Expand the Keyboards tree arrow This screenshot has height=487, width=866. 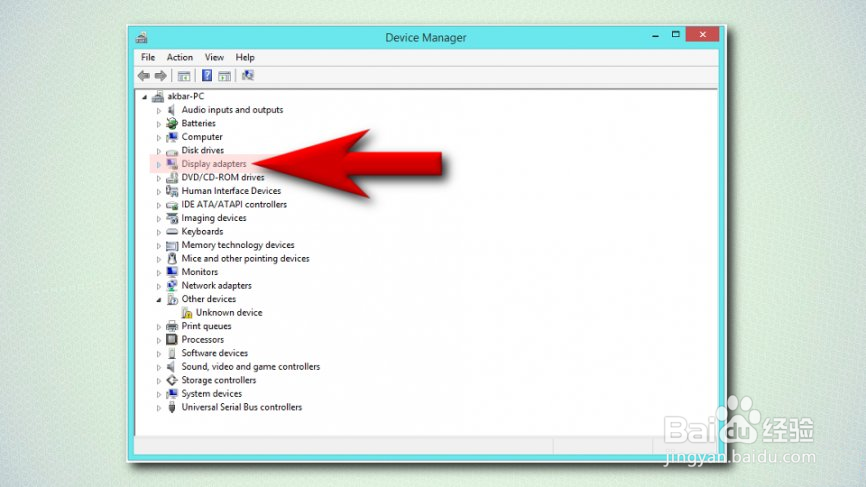(x=159, y=232)
